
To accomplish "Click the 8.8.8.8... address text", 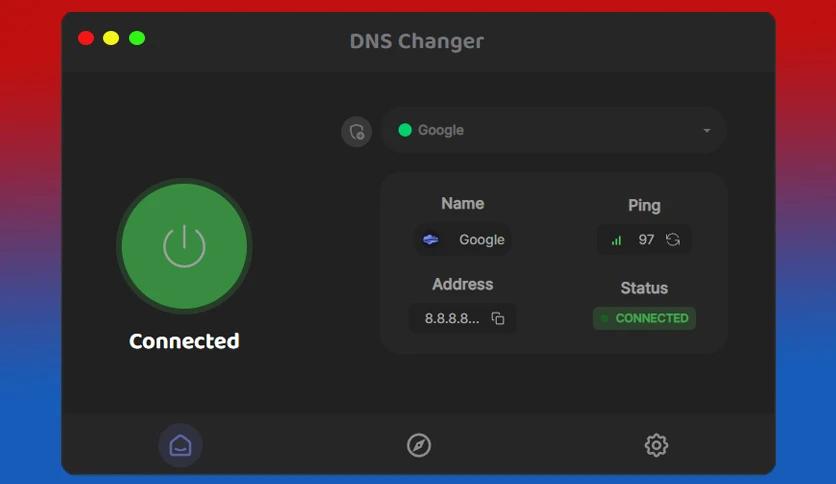I will pyautogui.click(x=452, y=319).
